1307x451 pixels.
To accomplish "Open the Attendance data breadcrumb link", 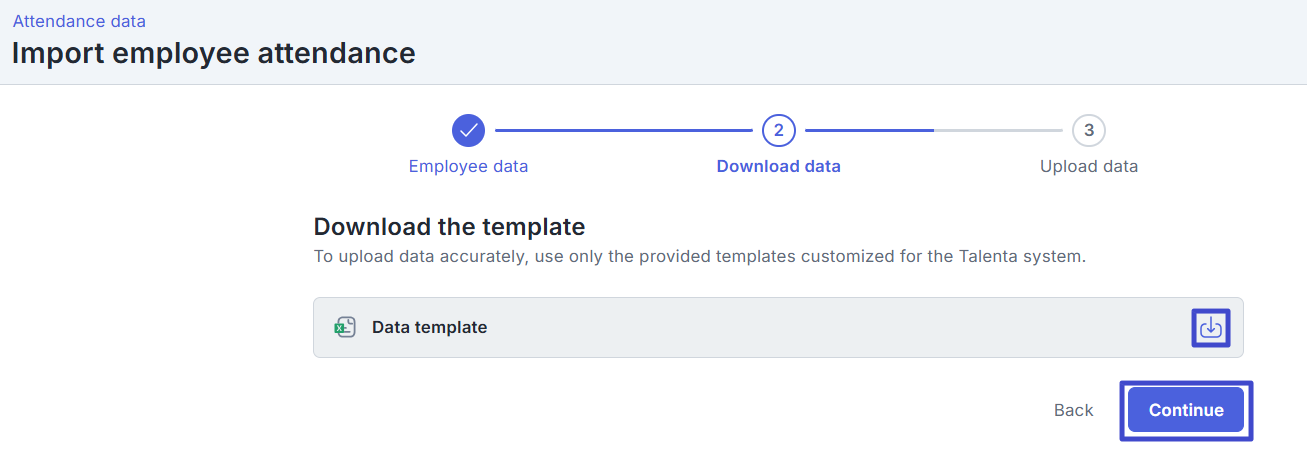I will point(79,21).
